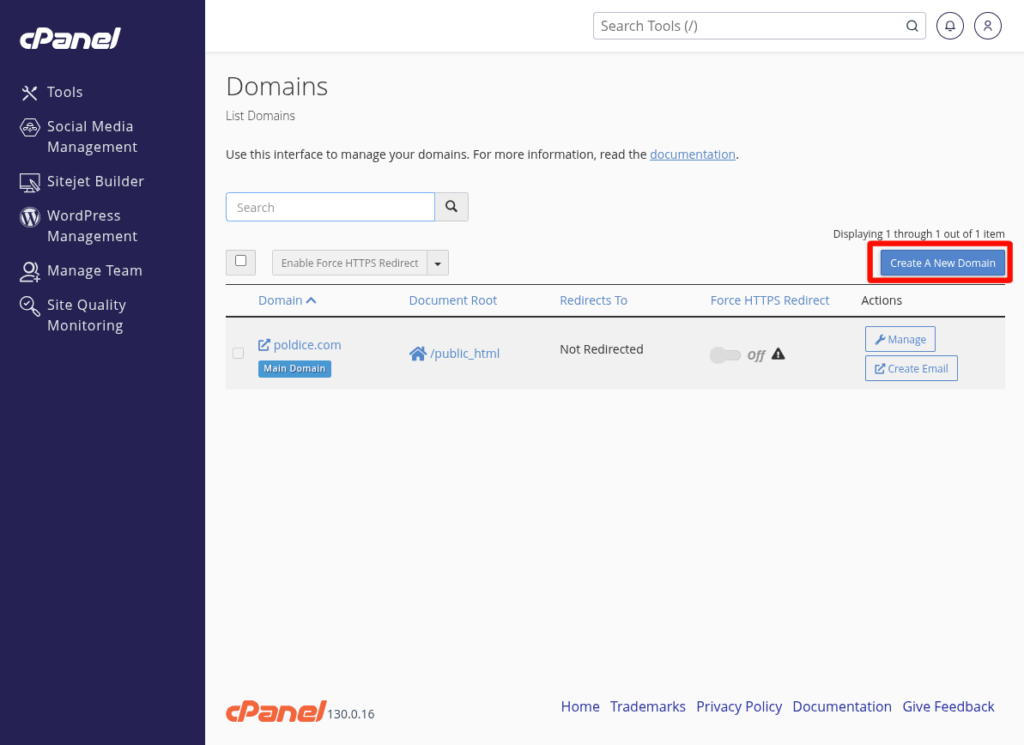Click the Manage button for poldice.com
Viewport: 1024px width, 745px height.
(900, 340)
